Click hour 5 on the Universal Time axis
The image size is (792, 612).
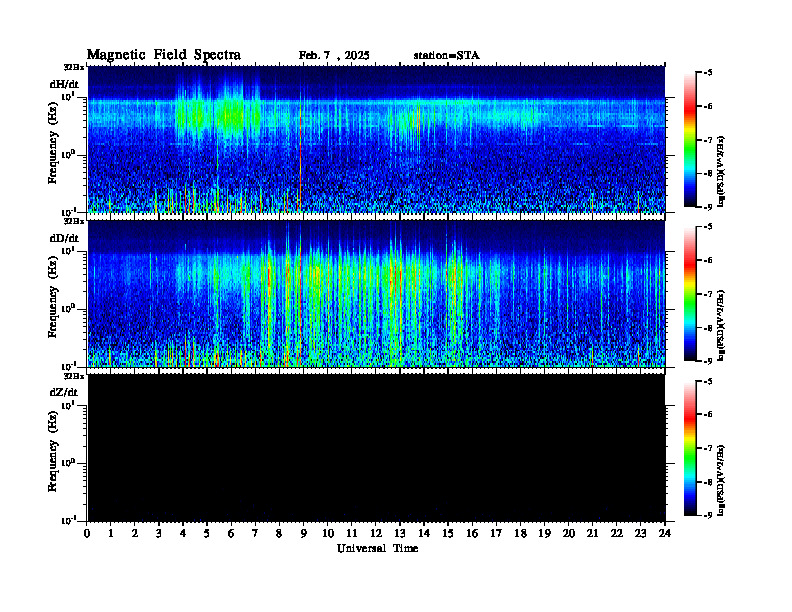tap(207, 534)
